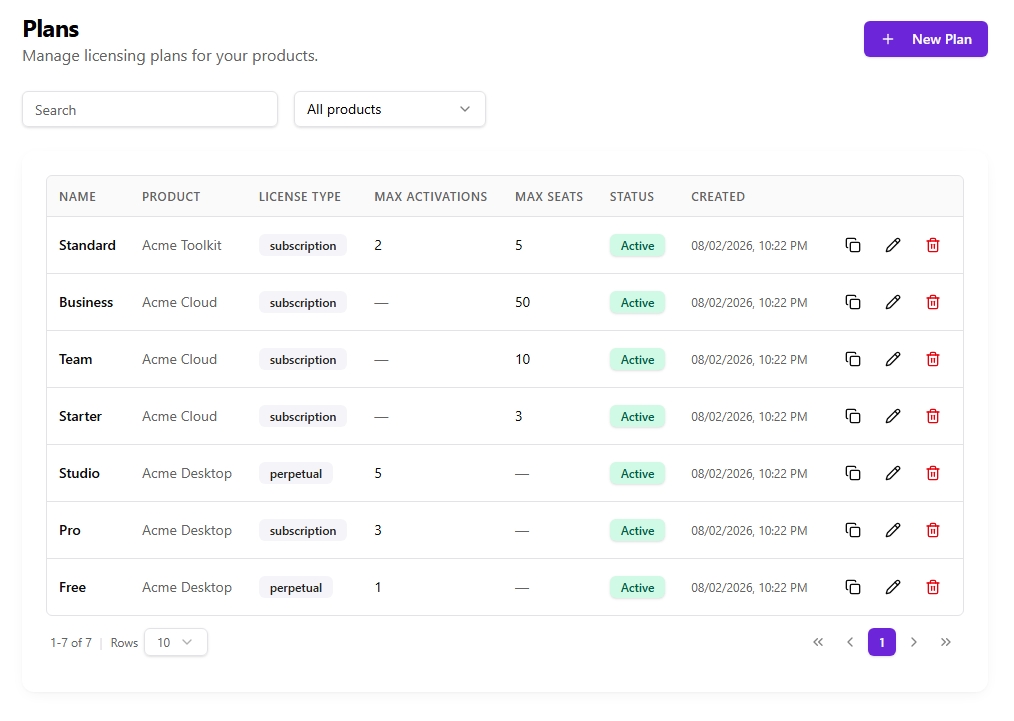
Task: Click the Pro plan name
Action: [x=70, y=530]
